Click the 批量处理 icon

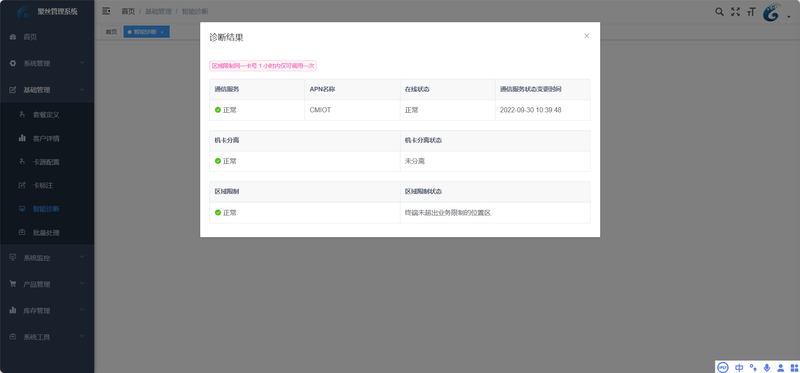click(22, 232)
